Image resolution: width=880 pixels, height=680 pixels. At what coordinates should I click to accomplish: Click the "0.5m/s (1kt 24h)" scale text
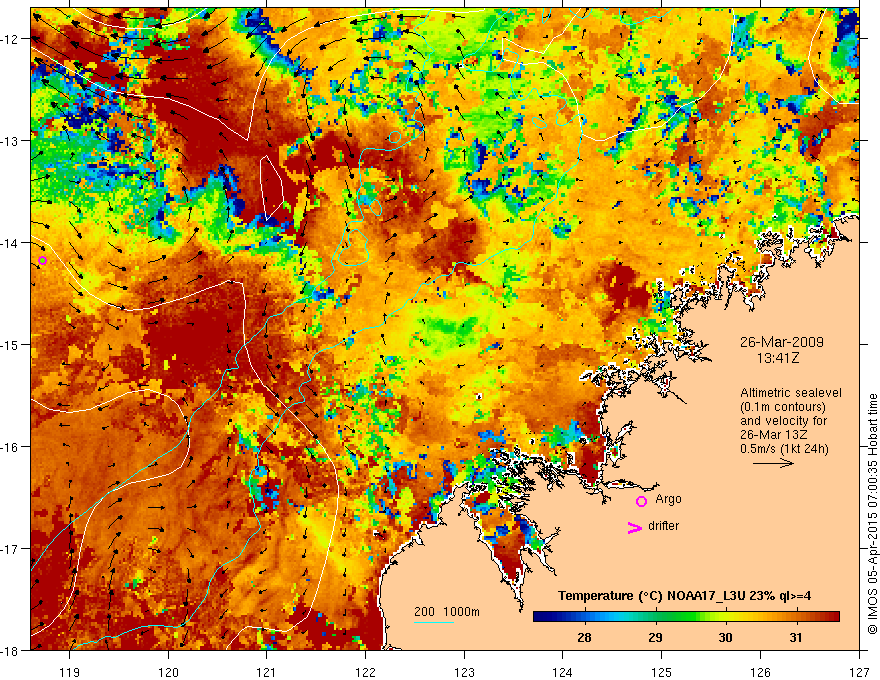click(784, 449)
